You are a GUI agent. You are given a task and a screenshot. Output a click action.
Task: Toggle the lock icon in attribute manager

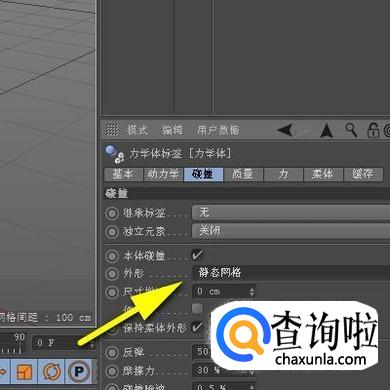373,130
